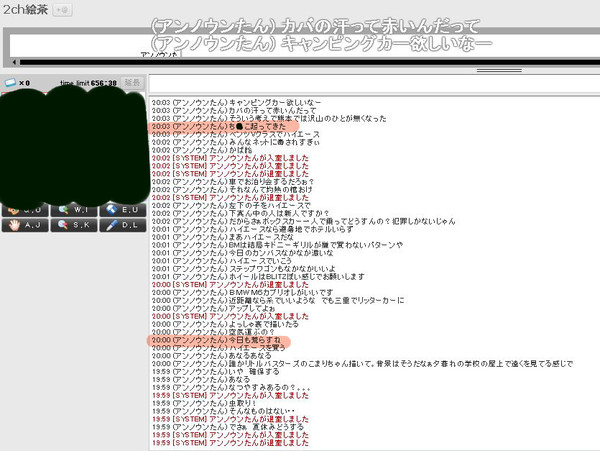Select chat line まあハイエースだな

pyautogui.click(x=222, y=237)
